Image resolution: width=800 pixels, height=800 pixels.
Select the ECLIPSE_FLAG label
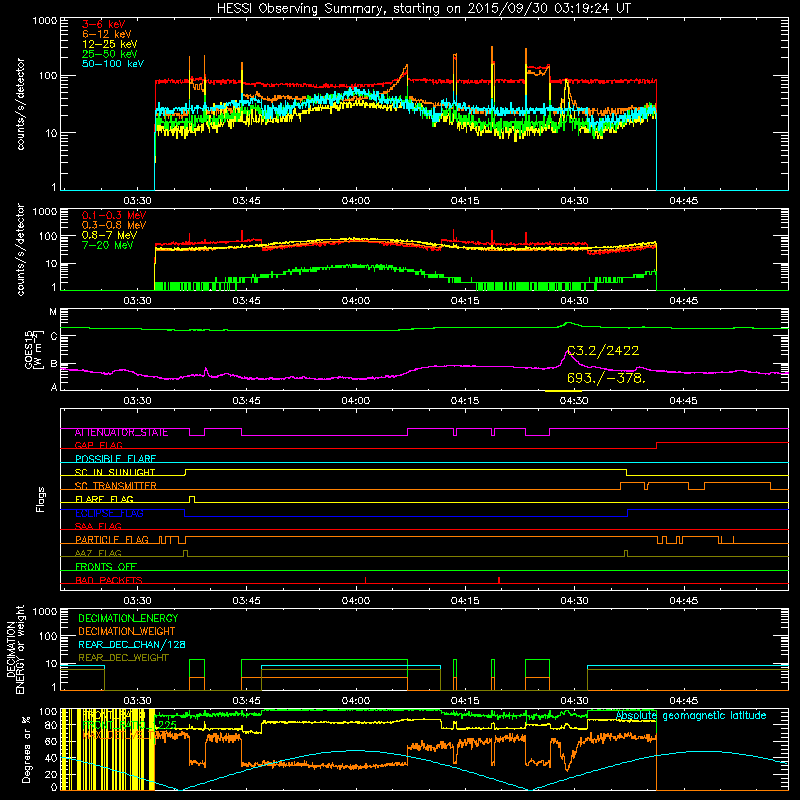[x=109, y=513]
